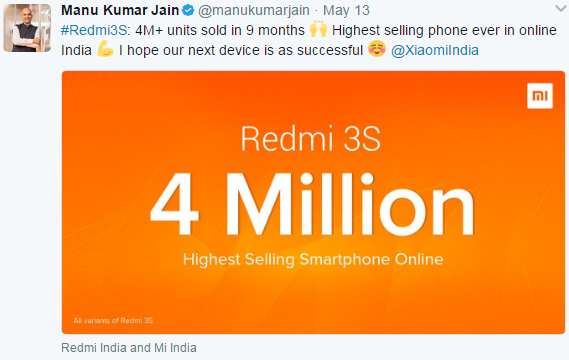Open the May 13 tweet timestamp

tap(346, 11)
